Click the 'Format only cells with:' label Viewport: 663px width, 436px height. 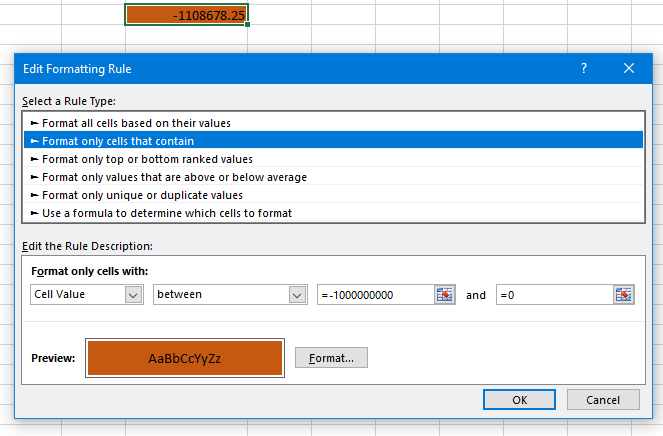pos(90,271)
